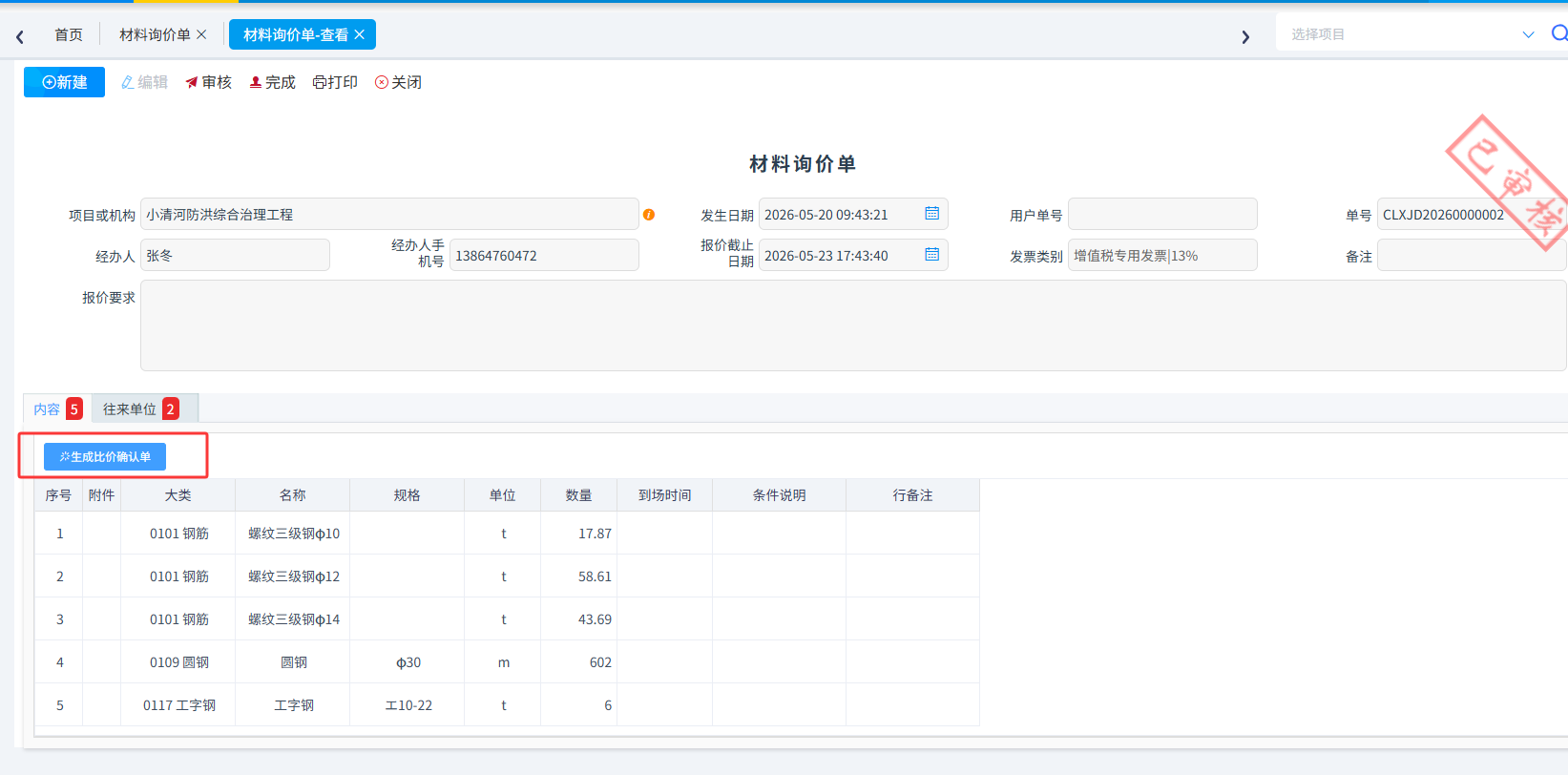1568x775 pixels.
Task: Click the 生成比价确认单 button
Action: [x=105, y=457]
